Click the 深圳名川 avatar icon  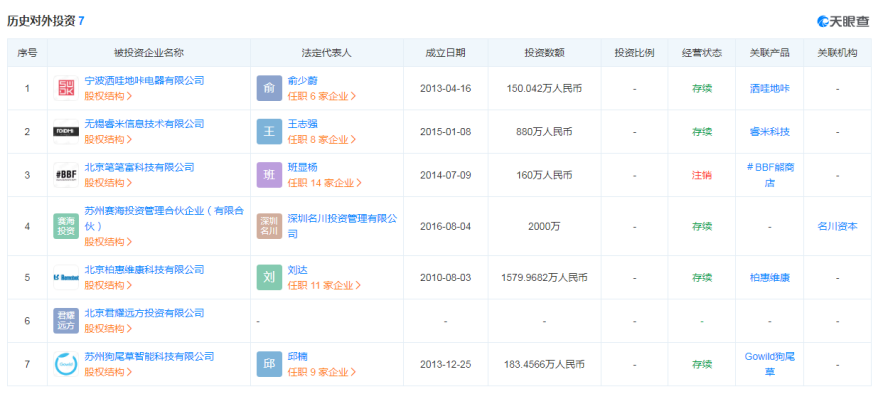[269, 226]
